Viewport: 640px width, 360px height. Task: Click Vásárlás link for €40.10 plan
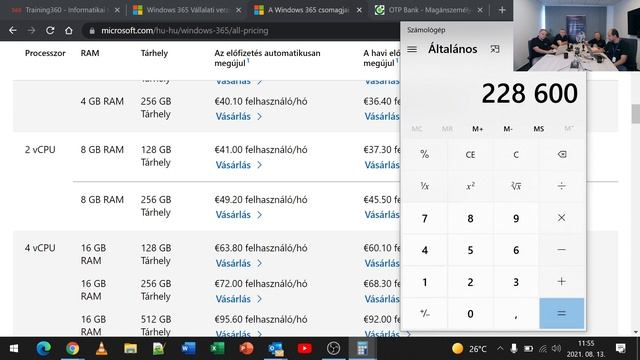tap(239, 116)
